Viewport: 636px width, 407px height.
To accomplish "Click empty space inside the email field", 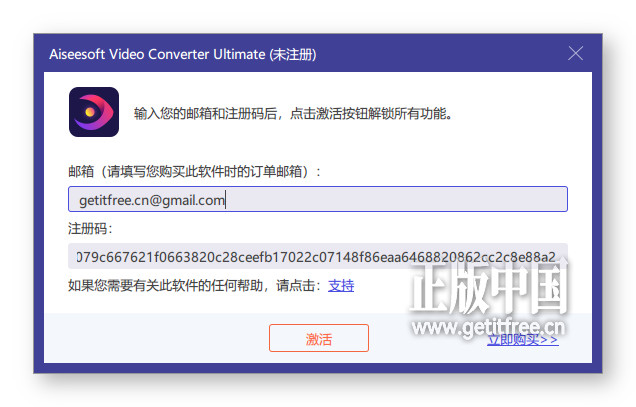I will [x=395, y=199].
